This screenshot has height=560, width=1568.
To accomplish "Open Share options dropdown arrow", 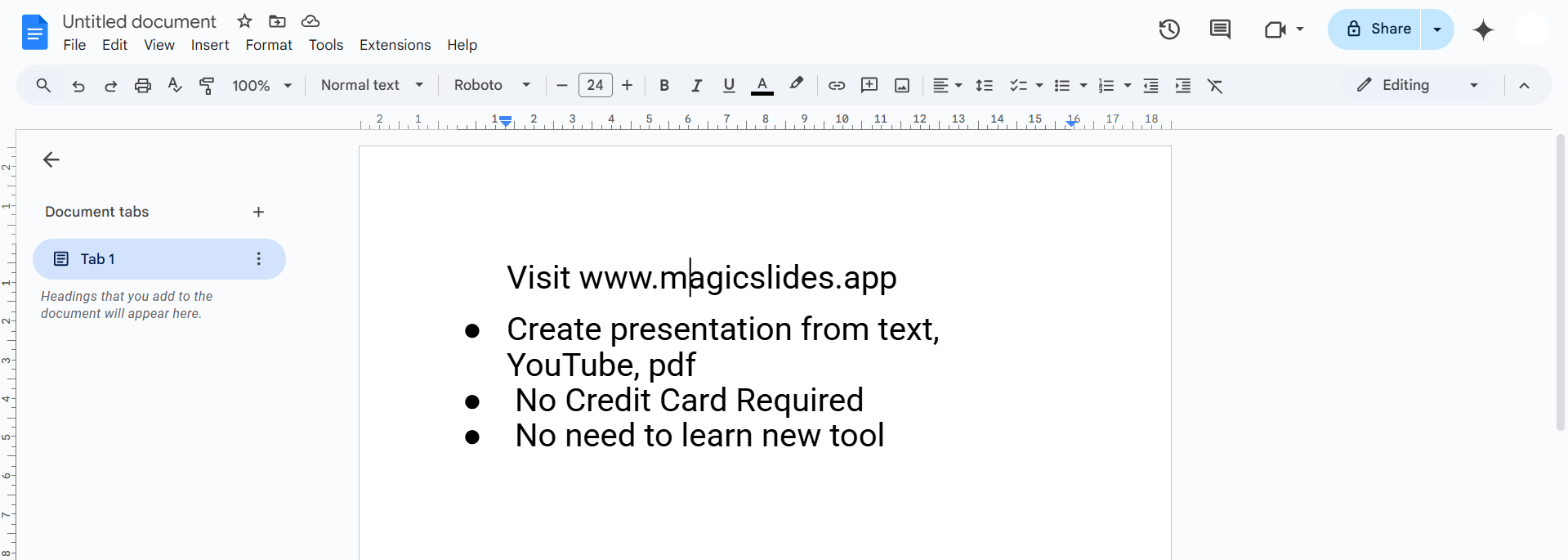I will tap(1437, 29).
